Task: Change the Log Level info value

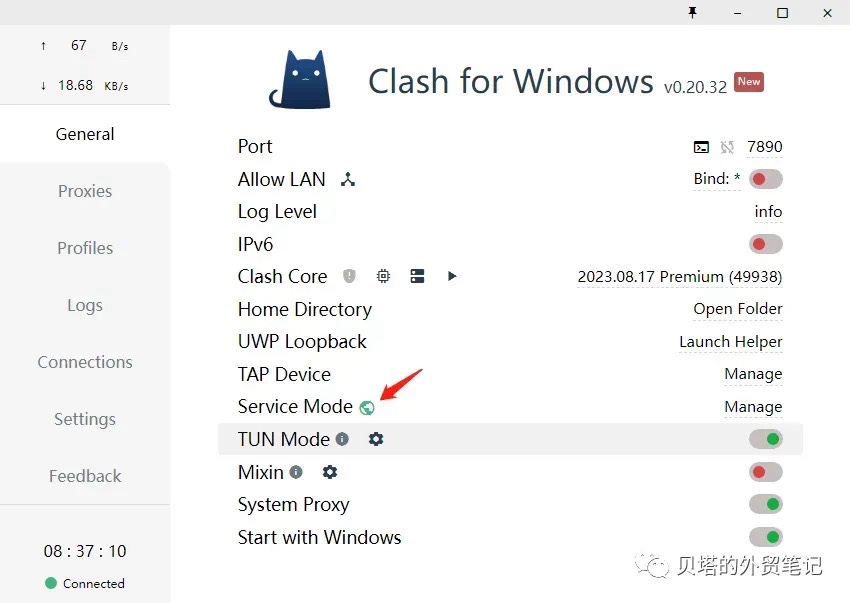Action: click(768, 212)
